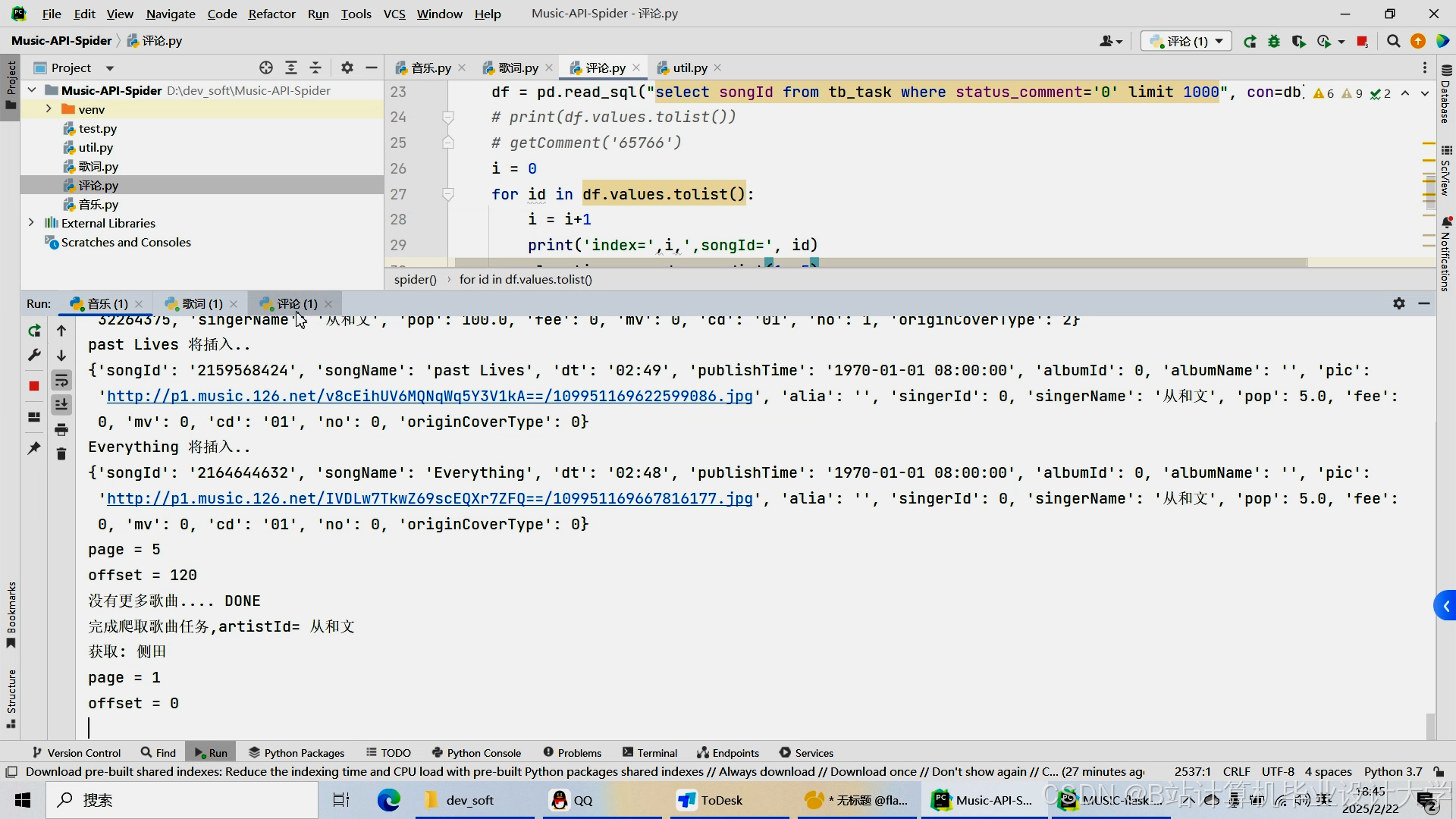The height and width of the screenshot is (819, 1456).
Task: Open the first p1.music.126.net image link
Action: click(x=429, y=396)
